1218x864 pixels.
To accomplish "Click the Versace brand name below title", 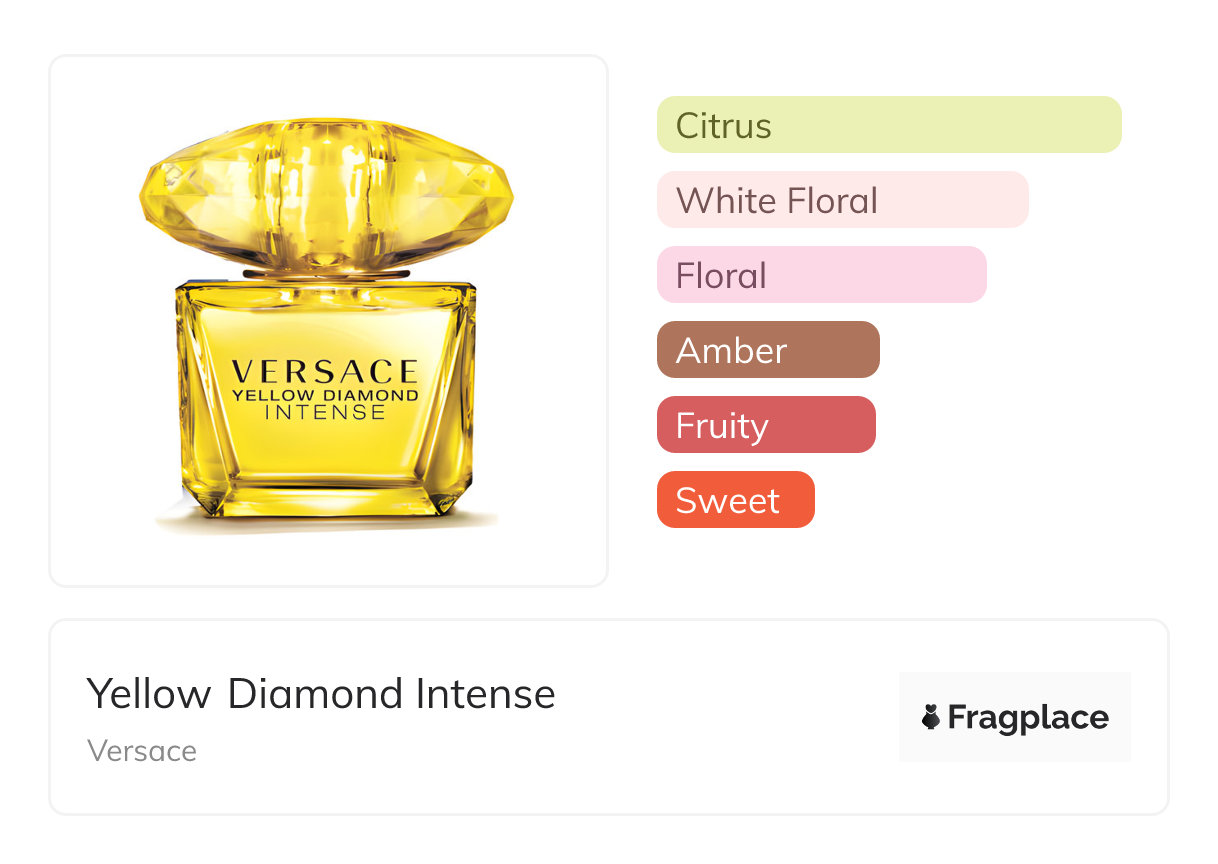I will click(141, 751).
